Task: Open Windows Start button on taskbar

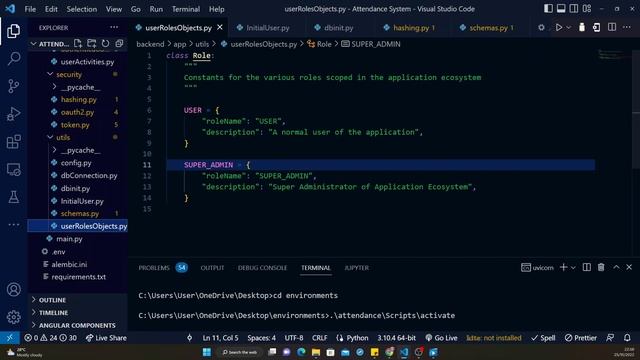Action: (207, 352)
